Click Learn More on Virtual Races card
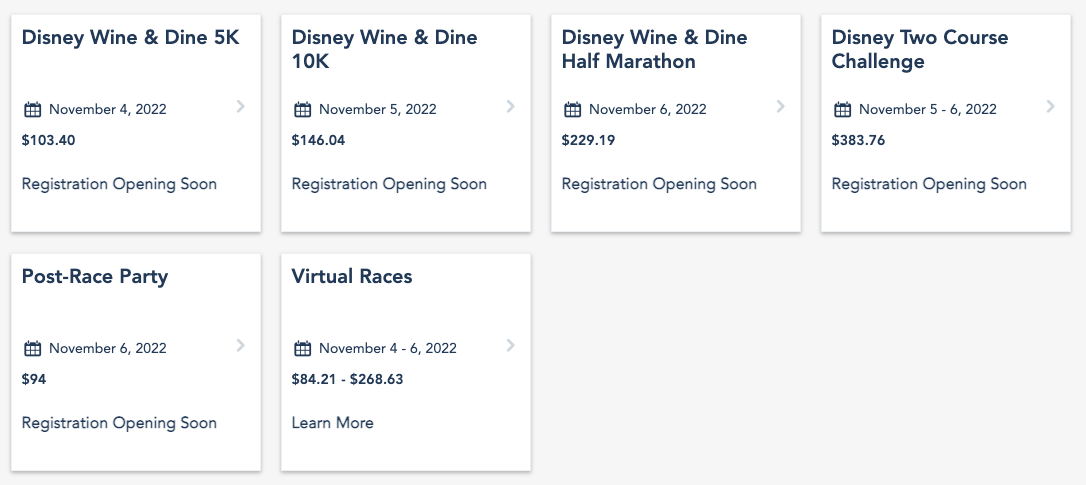This screenshot has height=485, width=1086. [332, 423]
